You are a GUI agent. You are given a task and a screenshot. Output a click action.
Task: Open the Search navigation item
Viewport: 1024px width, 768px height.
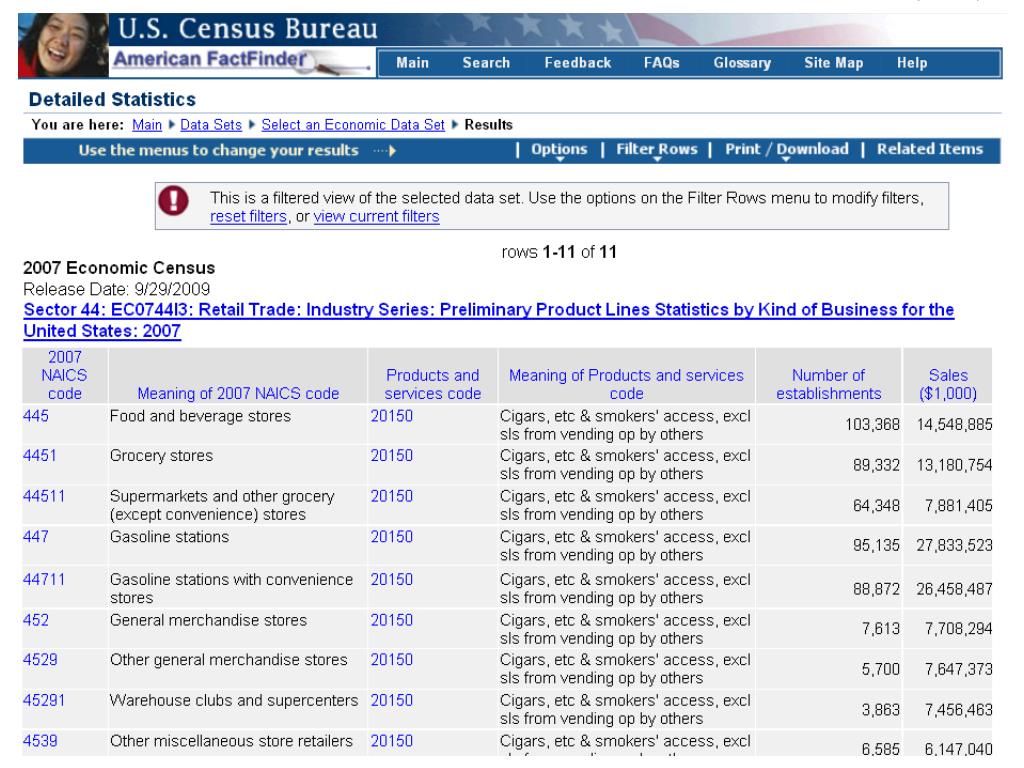point(486,63)
